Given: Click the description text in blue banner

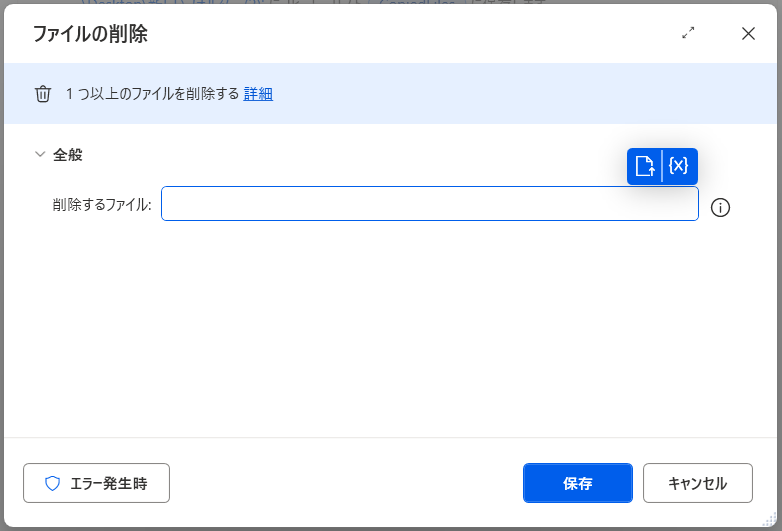Looking at the screenshot, I should 152,94.
